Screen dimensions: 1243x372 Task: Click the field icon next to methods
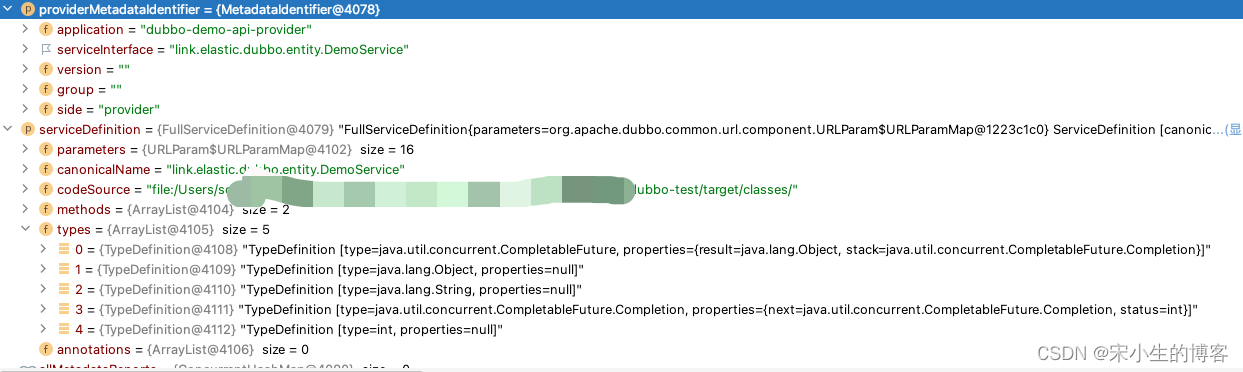pyautogui.click(x=45, y=209)
